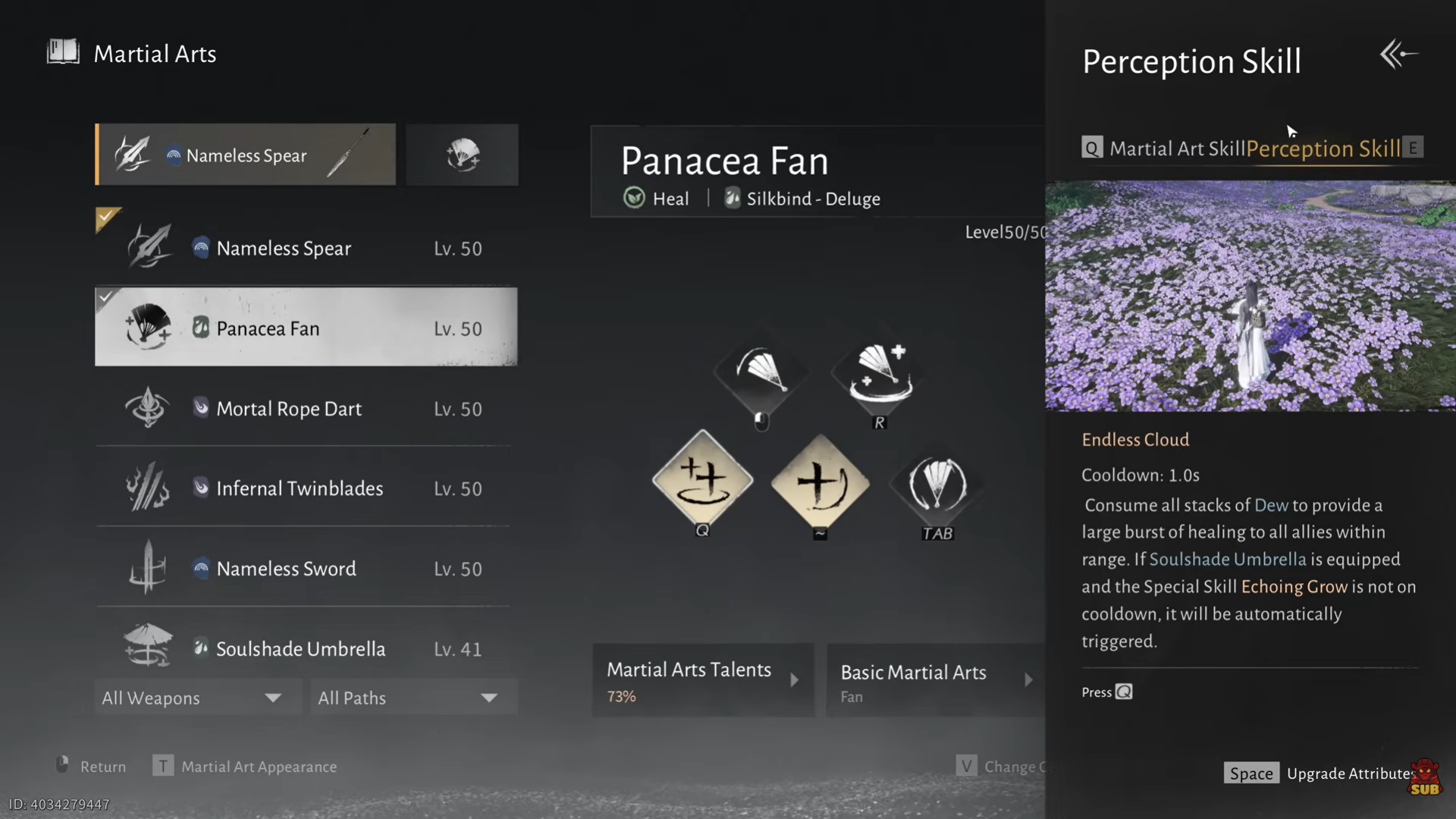Toggle the Nameless Spear equipped checkmark
The image size is (1456, 819).
click(x=106, y=218)
